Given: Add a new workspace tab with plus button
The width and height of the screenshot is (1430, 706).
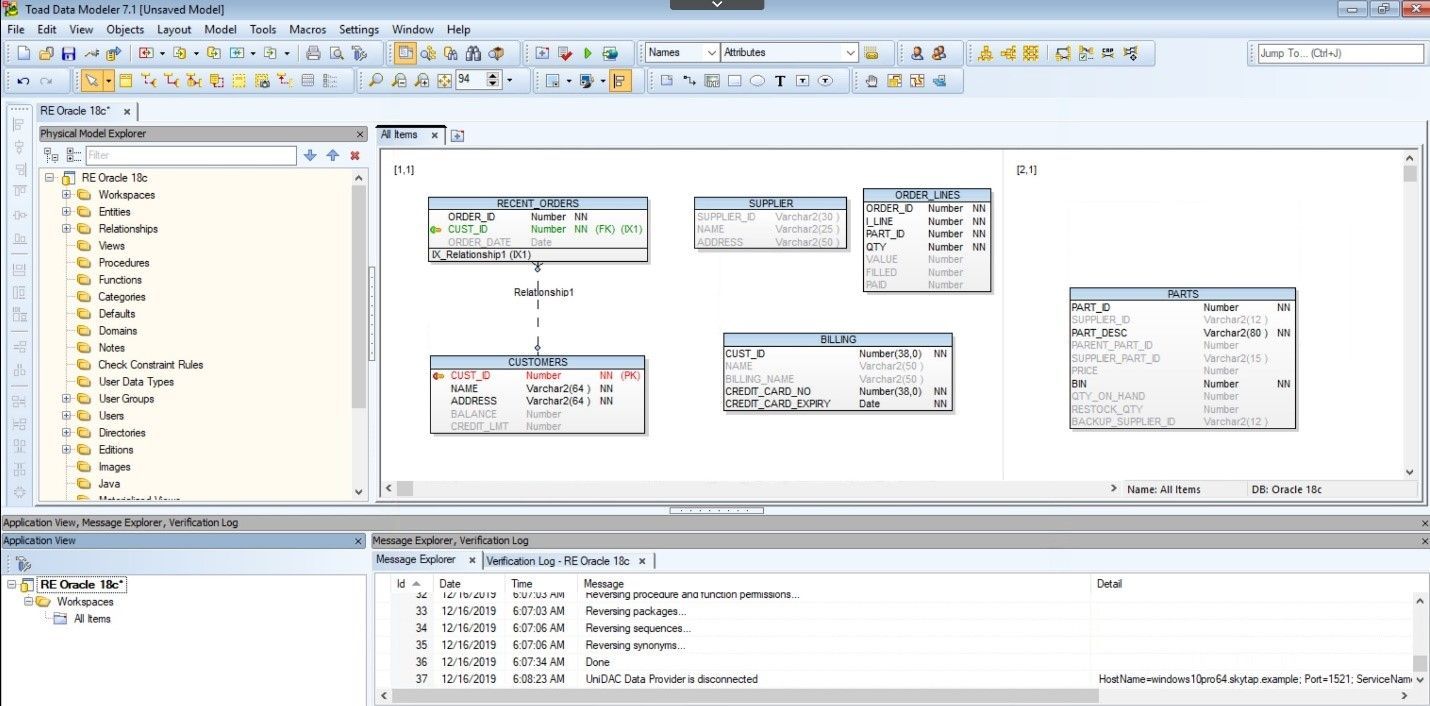Looking at the screenshot, I should tap(457, 136).
